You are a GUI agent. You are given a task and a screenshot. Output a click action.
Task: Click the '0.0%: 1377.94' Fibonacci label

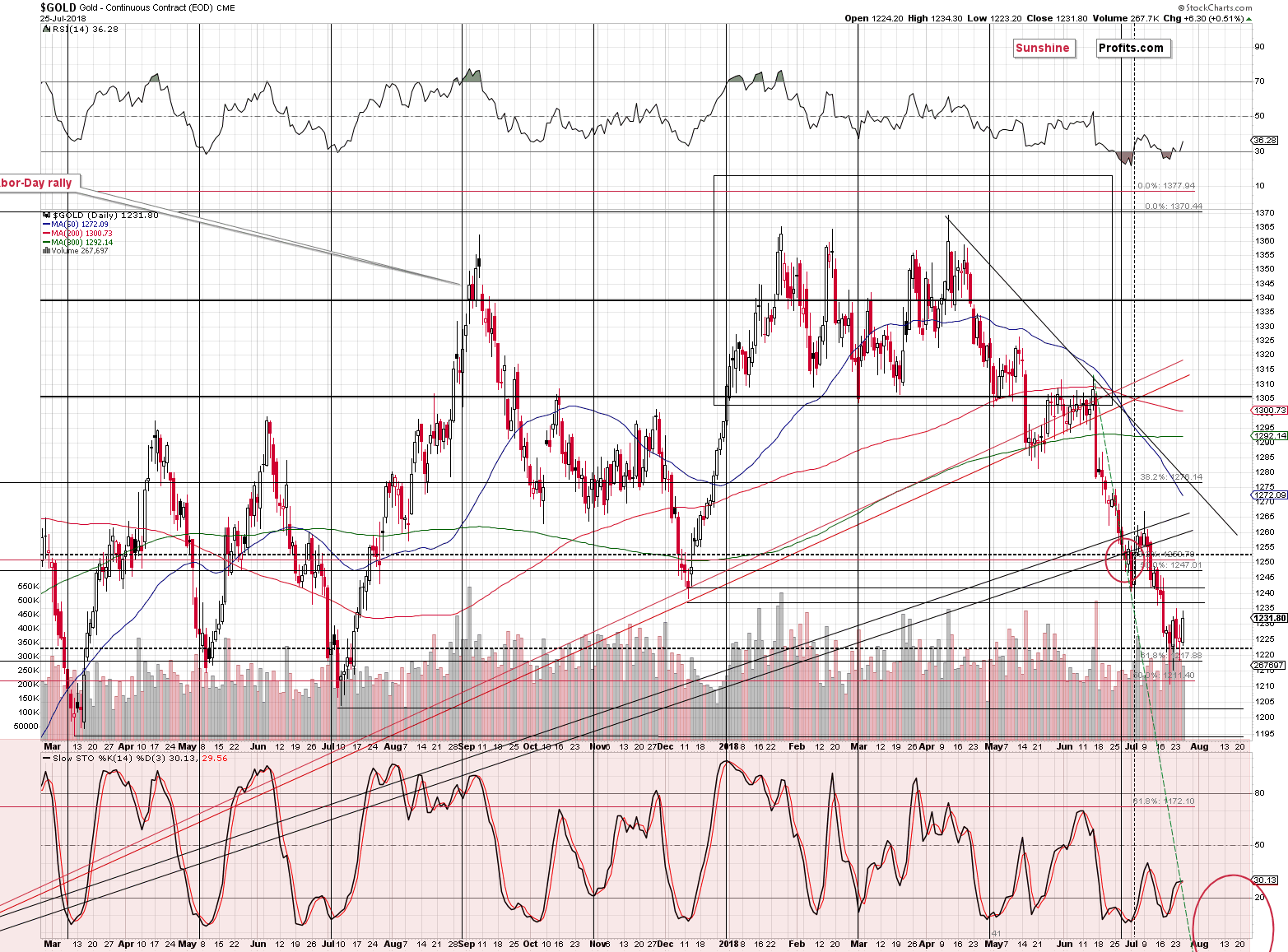(x=1166, y=186)
